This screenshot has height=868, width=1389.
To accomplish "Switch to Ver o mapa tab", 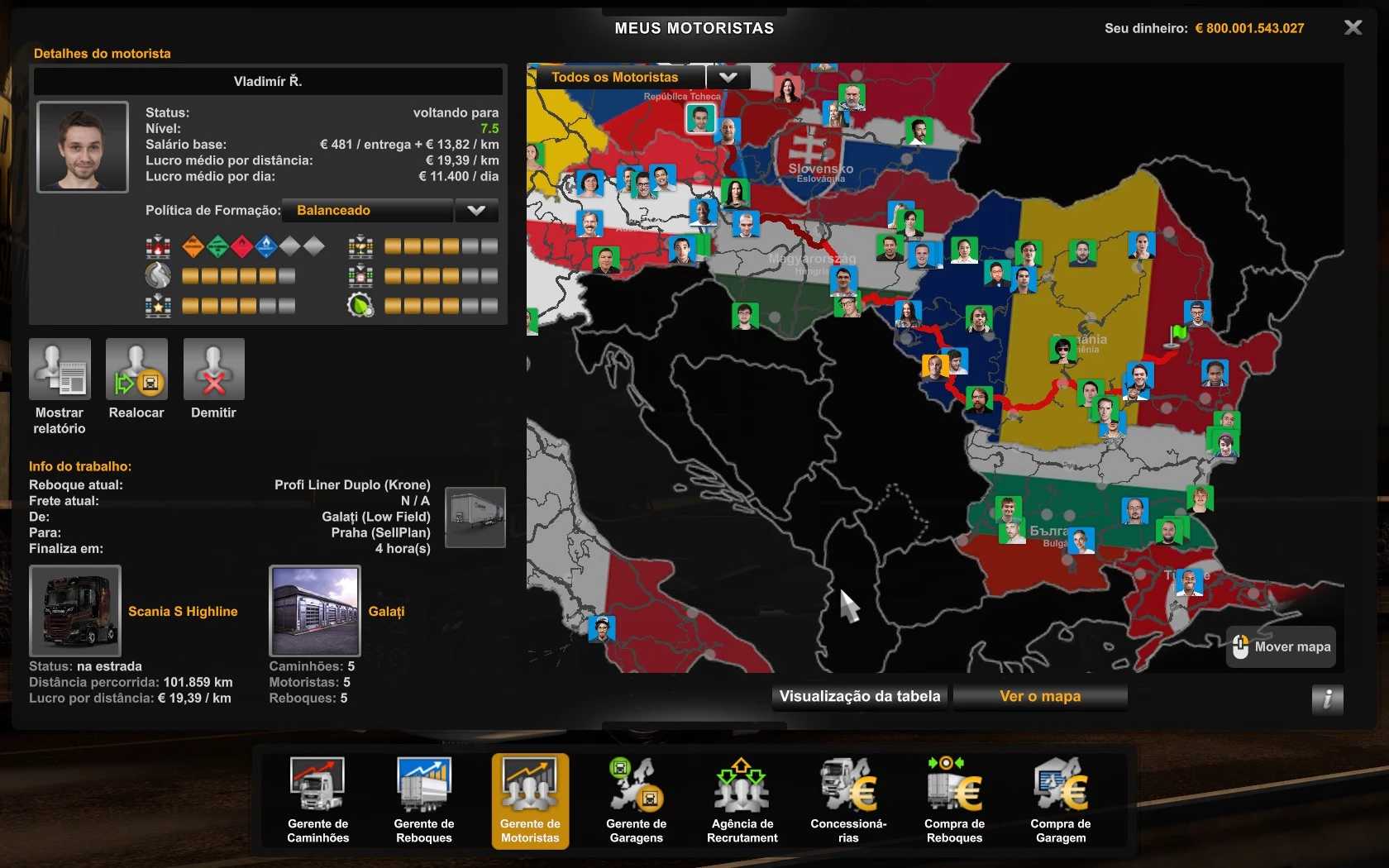I will point(1040,696).
